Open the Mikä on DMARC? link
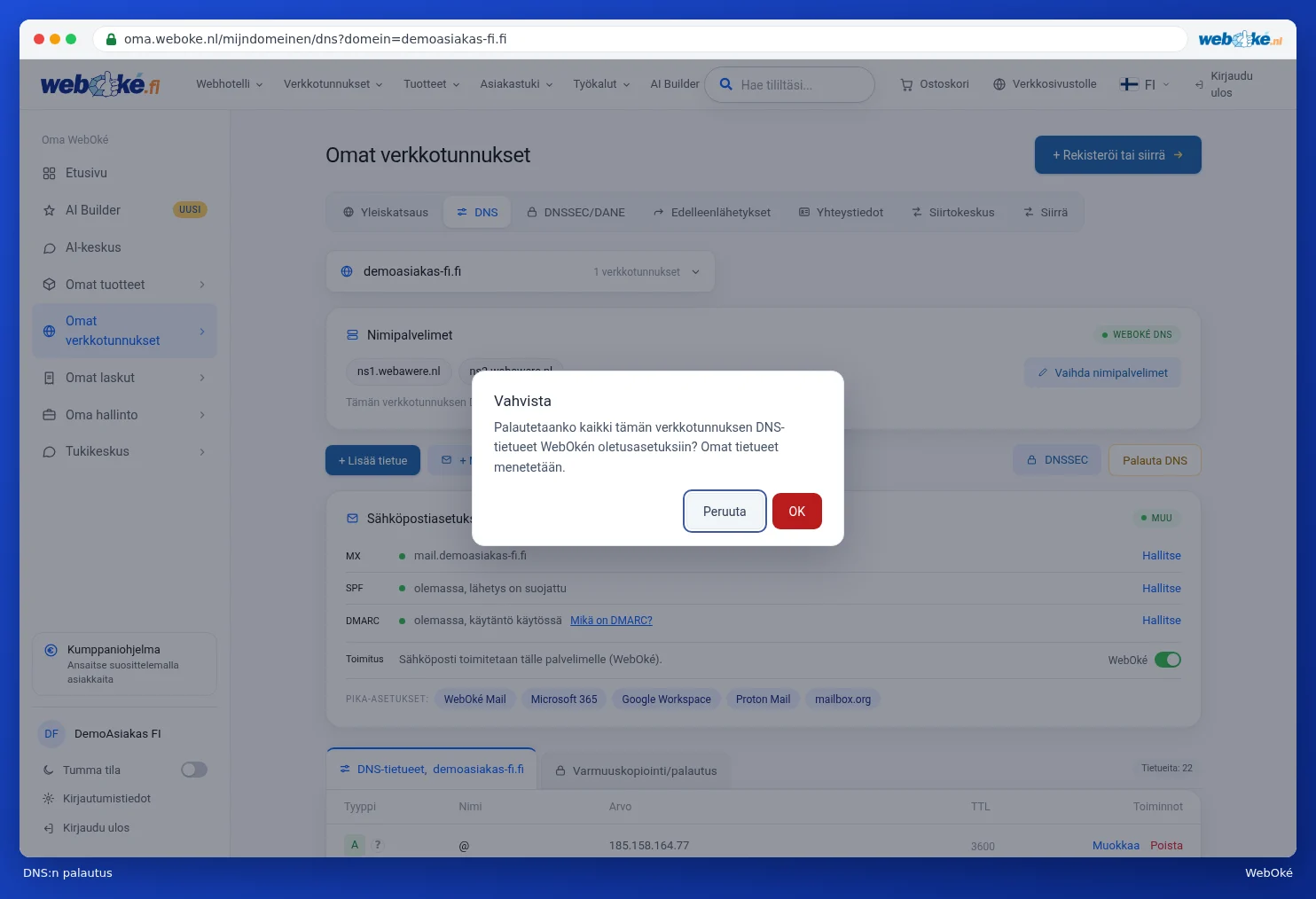This screenshot has width=1316, height=899. click(x=611, y=621)
